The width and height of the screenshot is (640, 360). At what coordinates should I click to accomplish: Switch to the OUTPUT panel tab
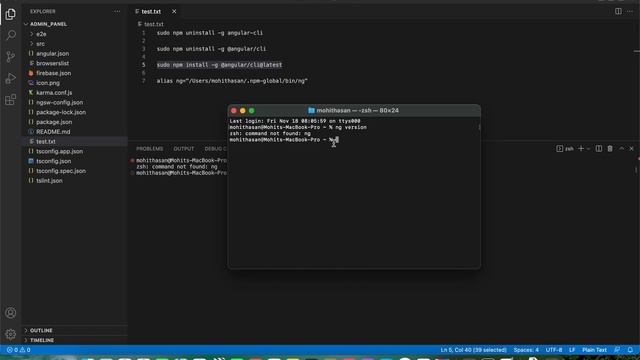point(184,149)
